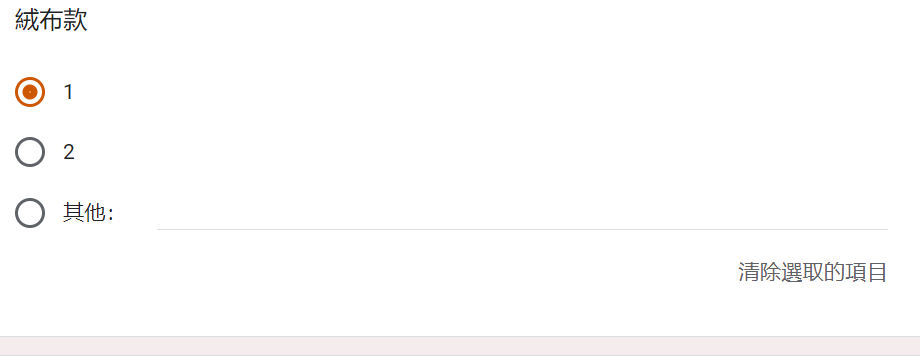Image resolution: width=920 pixels, height=361 pixels.
Task: Clear selection via 清除選取的項目
Action: [x=812, y=272]
